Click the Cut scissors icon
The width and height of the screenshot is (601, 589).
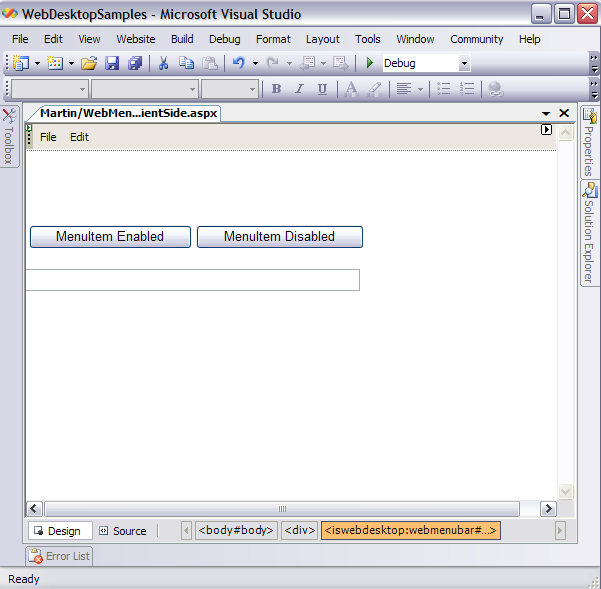click(x=163, y=63)
